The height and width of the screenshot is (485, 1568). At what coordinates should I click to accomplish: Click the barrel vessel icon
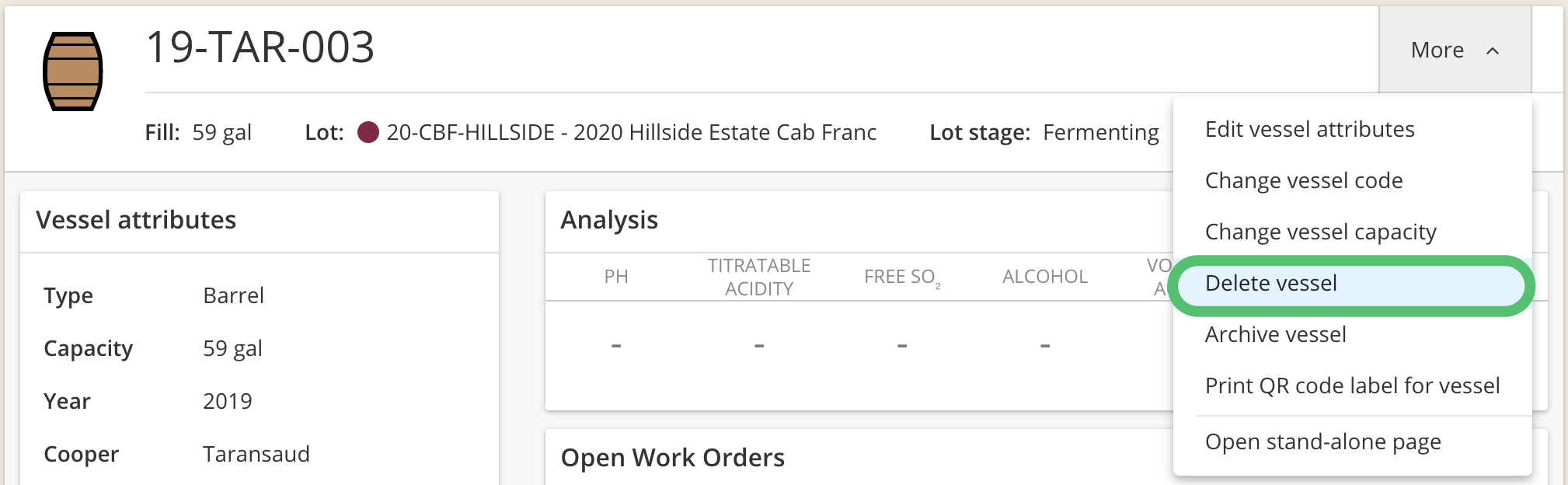pyautogui.click(x=72, y=71)
